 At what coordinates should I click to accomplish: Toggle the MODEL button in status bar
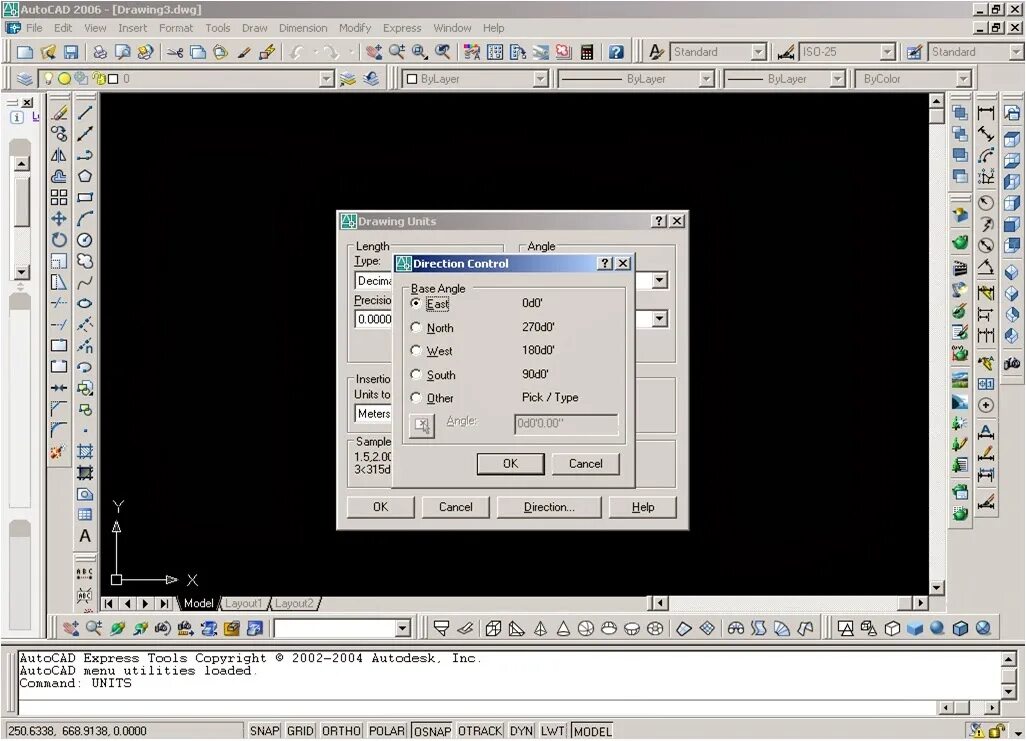point(592,731)
